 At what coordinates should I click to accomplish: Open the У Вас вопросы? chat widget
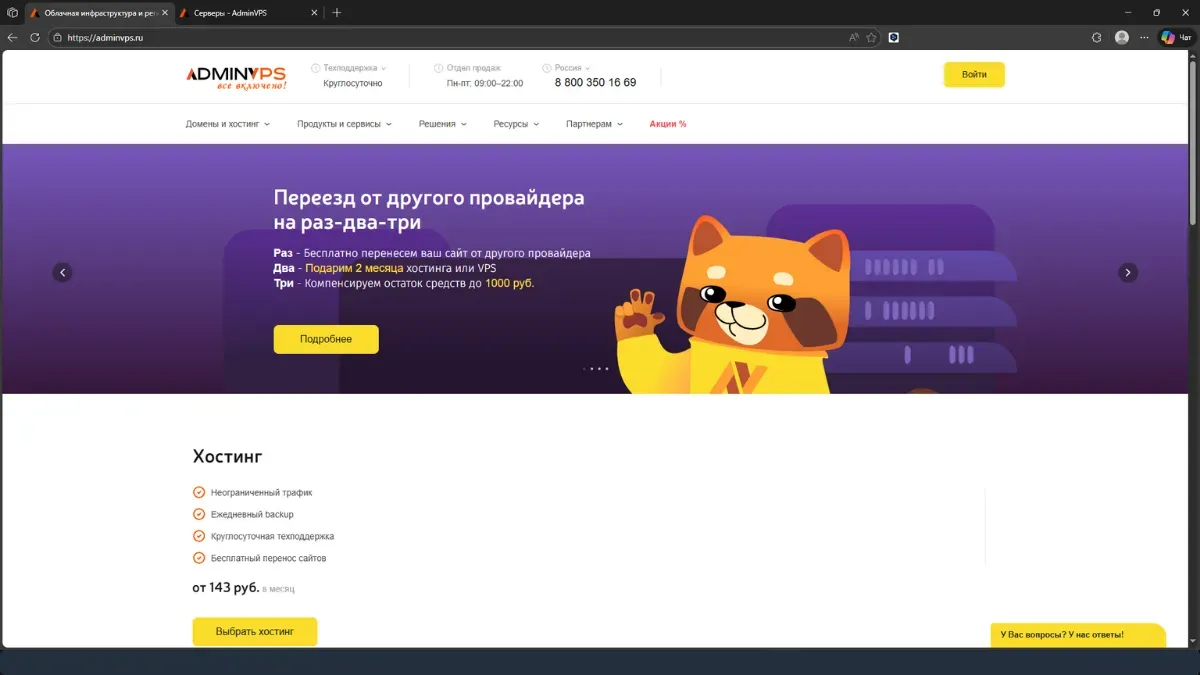pyautogui.click(x=1078, y=635)
